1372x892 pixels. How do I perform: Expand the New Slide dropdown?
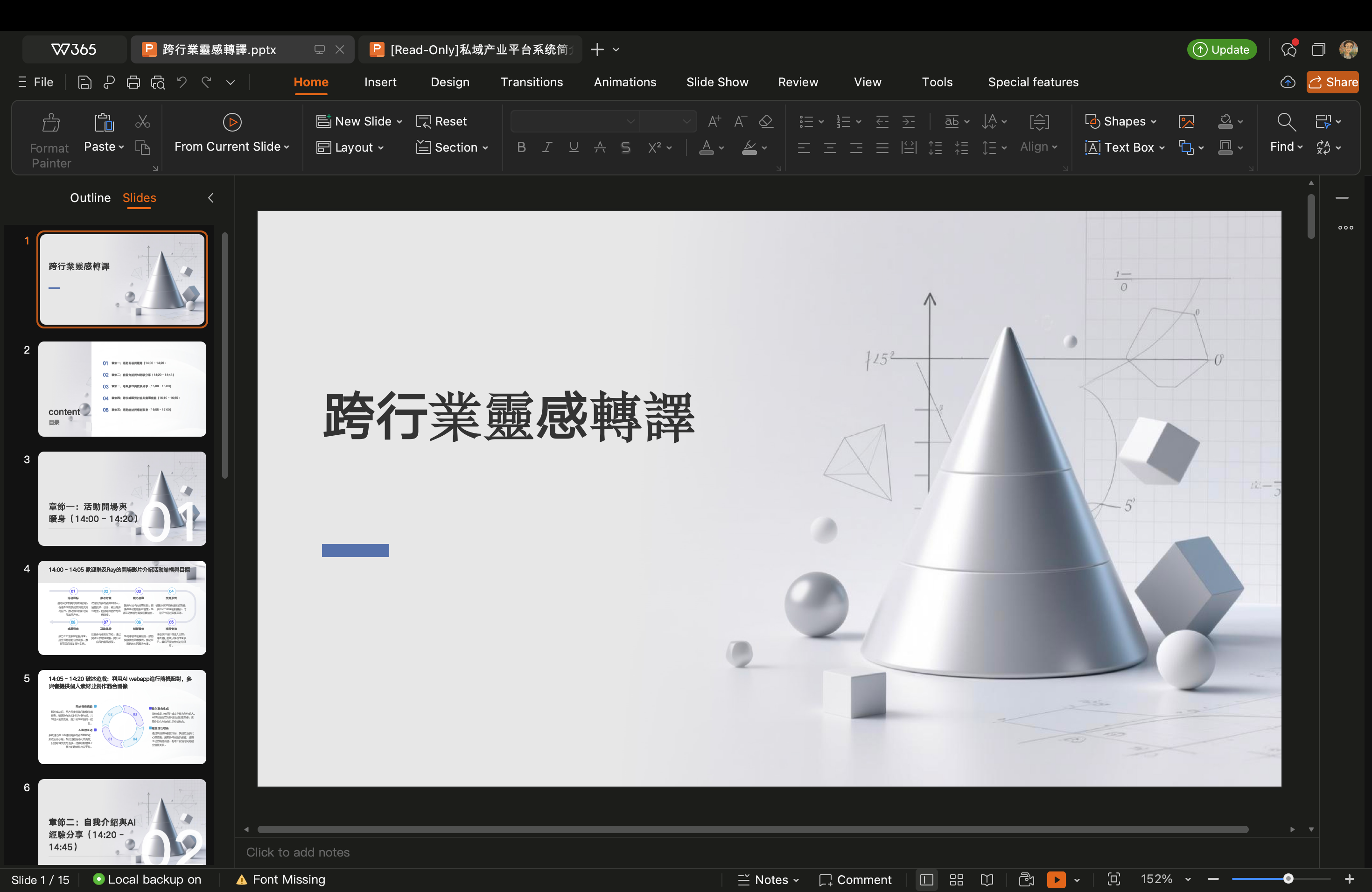pos(399,122)
